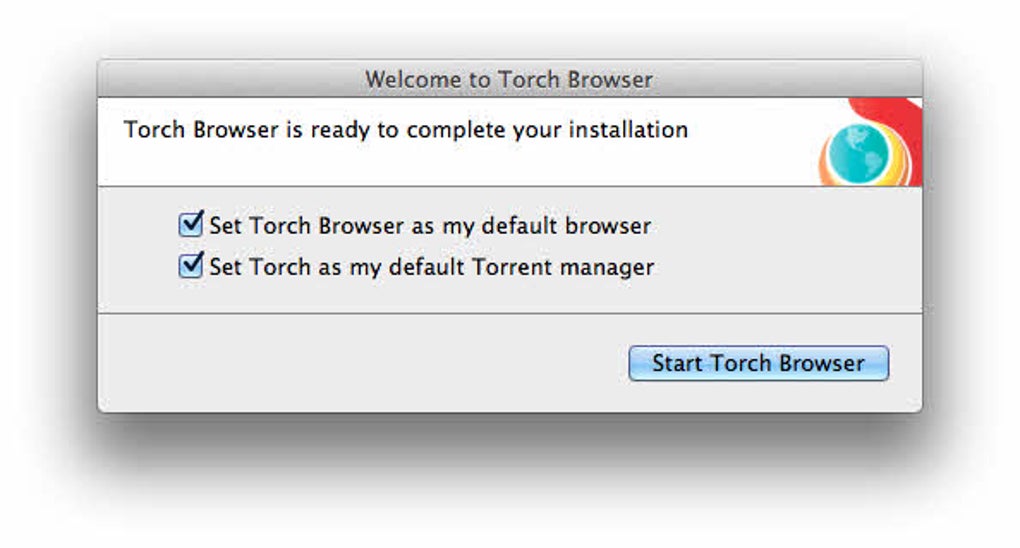Screen dimensions: 1020x548
Task: Click the orange ring around the logo globe
Action: pyautogui.click(x=828, y=170)
